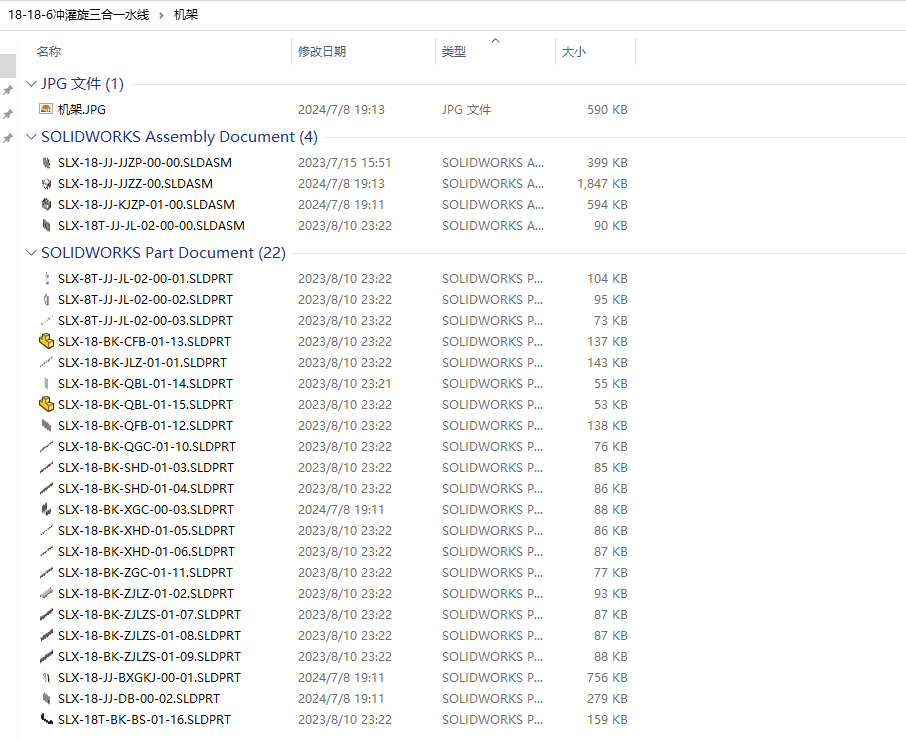The image size is (906, 741).
Task: Click the gray left sidebar scrollbar thumb
Action: 8,65
